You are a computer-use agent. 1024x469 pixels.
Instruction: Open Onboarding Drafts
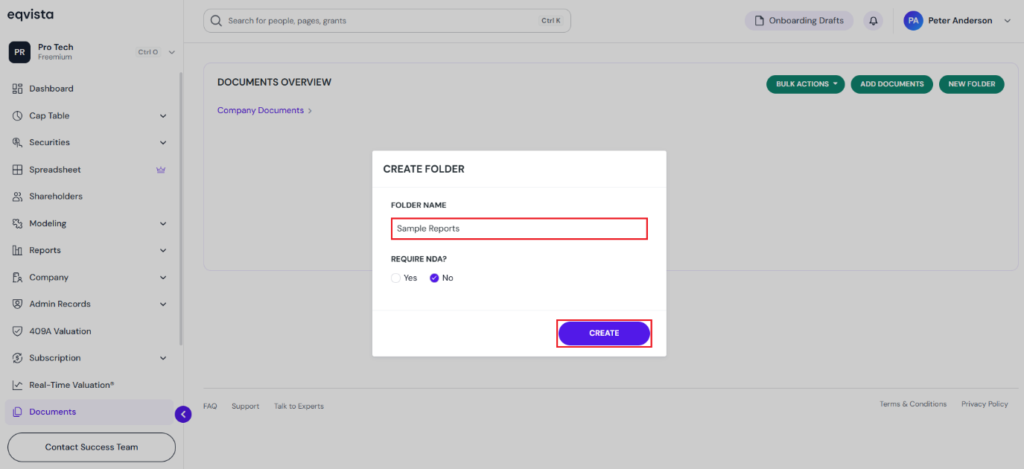[x=799, y=21]
